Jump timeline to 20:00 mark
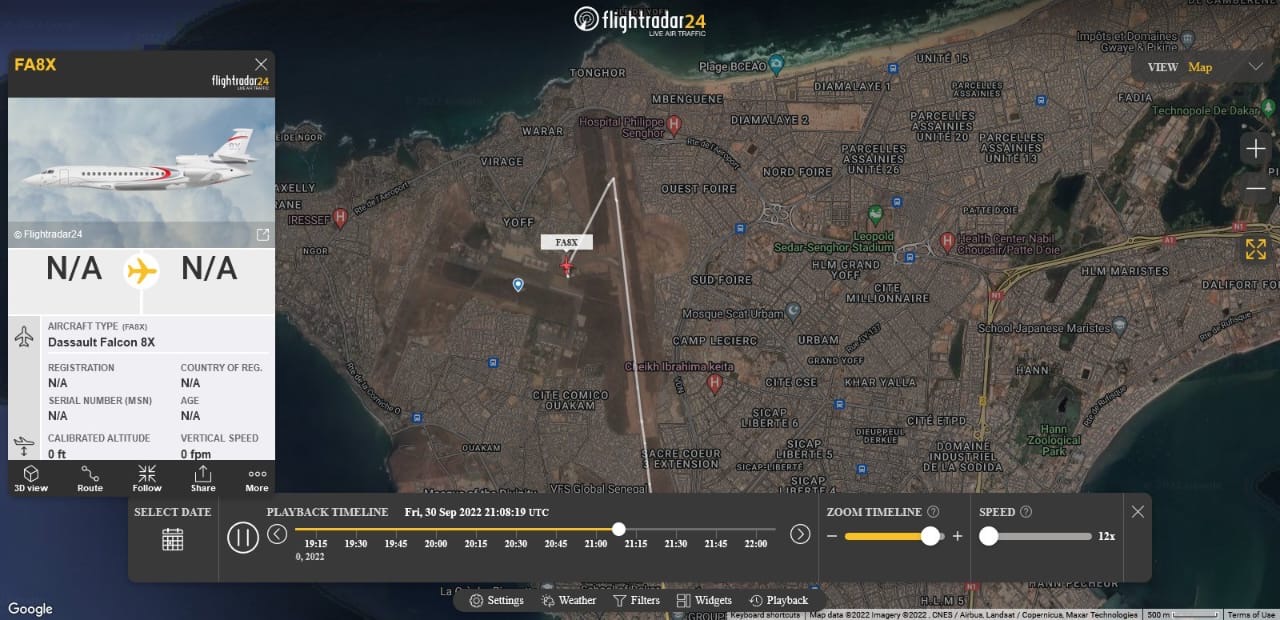 point(436,544)
